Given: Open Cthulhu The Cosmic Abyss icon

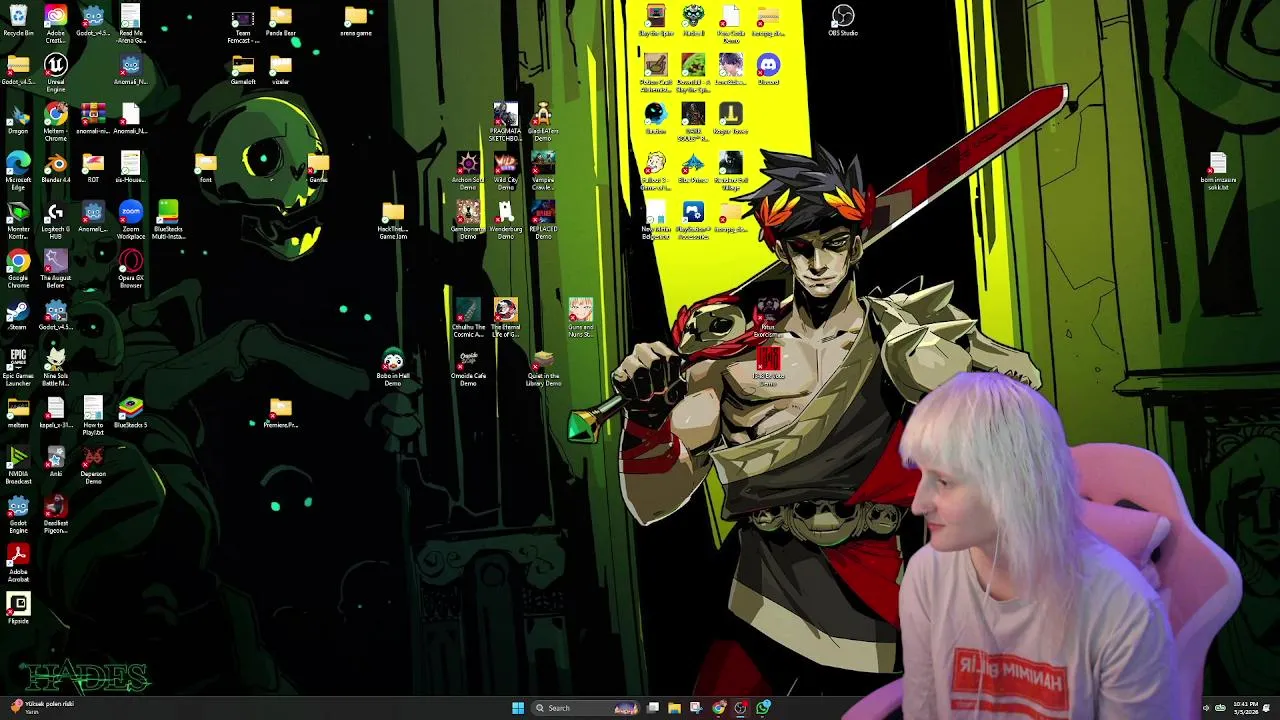Looking at the screenshot, I should click(x=468, y=318).
